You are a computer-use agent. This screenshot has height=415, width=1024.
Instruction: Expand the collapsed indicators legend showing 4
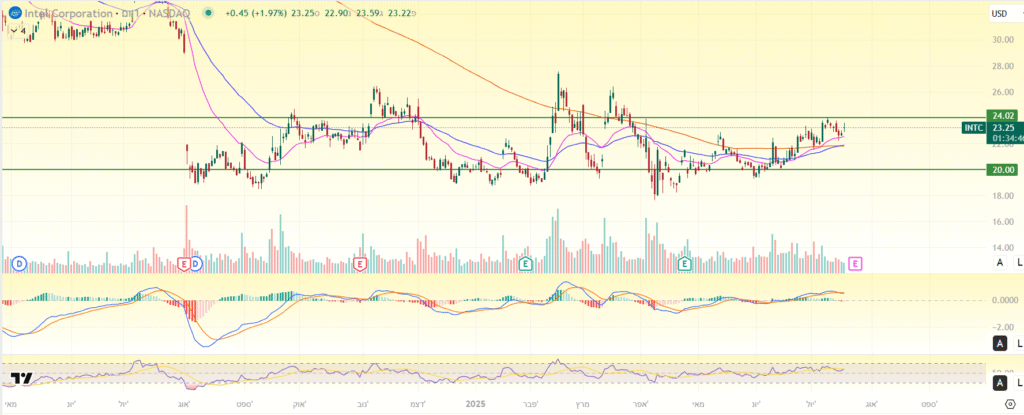coord(16,30)
